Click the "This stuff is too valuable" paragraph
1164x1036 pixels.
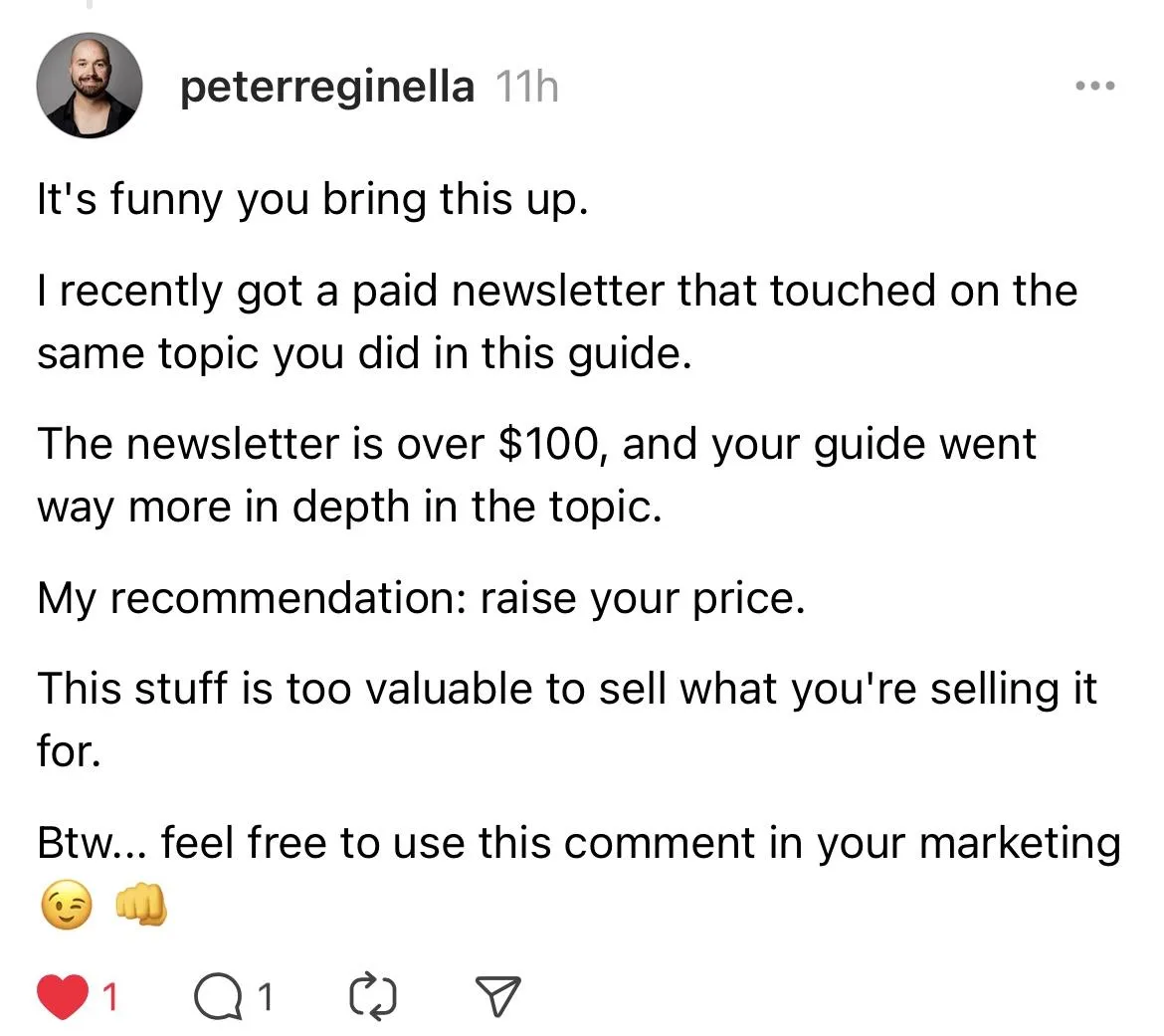pyautogui.click(x=567, y=690)
